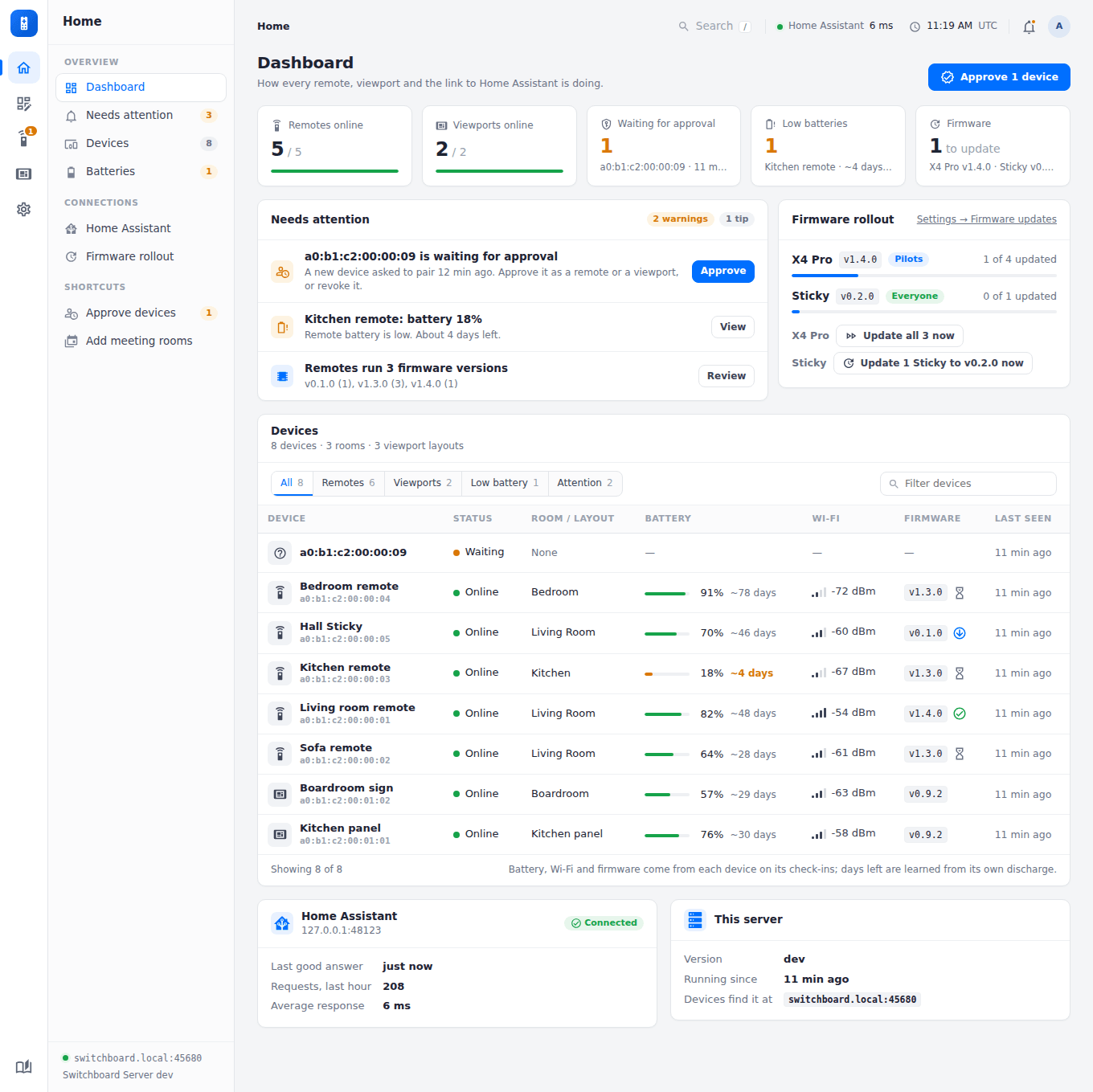The image size is (1093, 1092).
Task: Click the user avatar labeled A
Action: click(1059, 27)
